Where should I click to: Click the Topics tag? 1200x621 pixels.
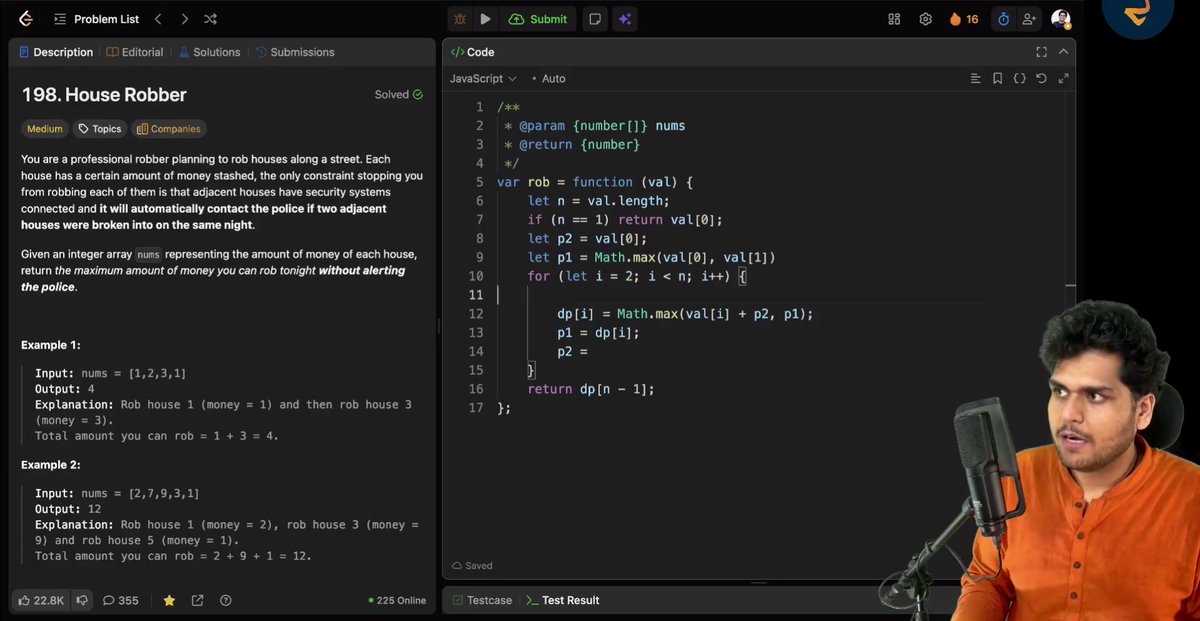(99, 129)
